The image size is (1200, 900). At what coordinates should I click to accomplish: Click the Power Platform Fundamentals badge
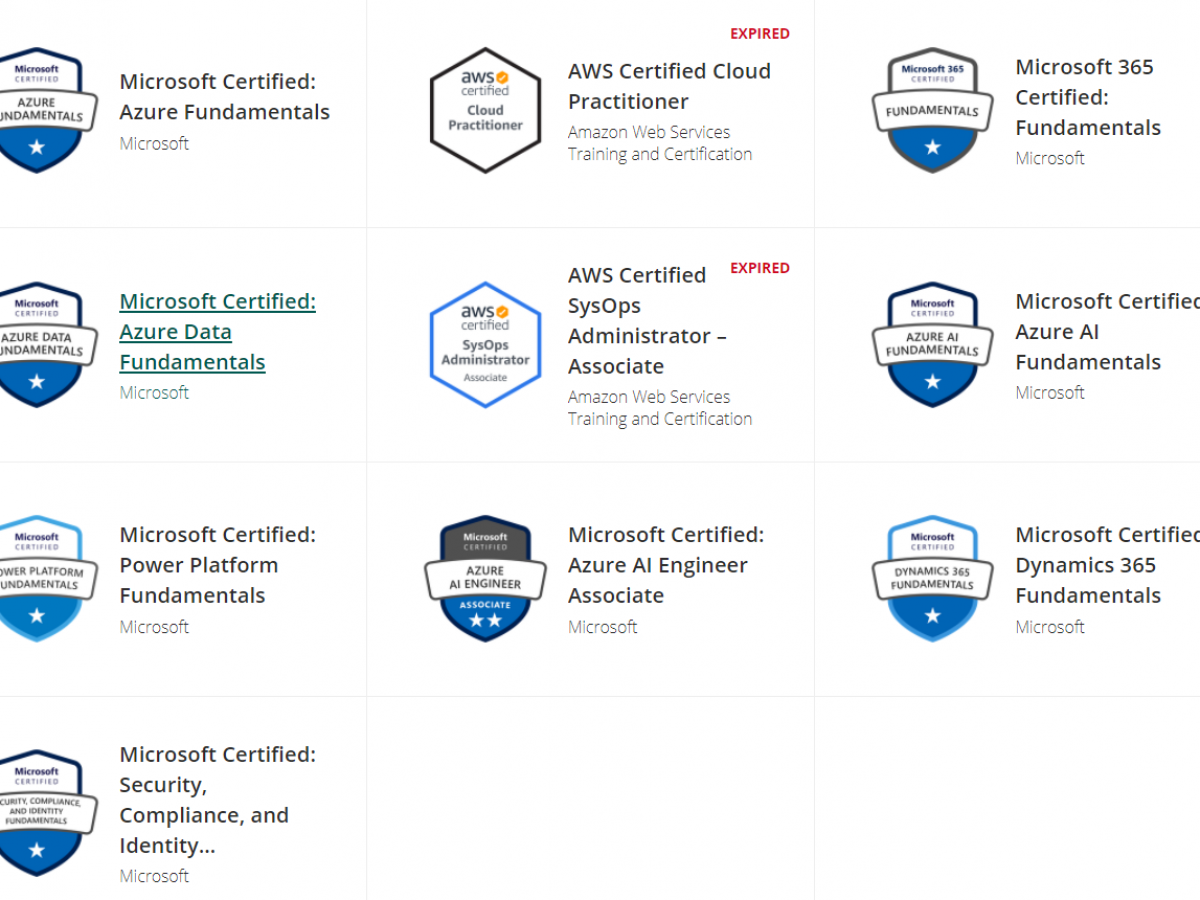pyautogui.click(x=40, y=578)
